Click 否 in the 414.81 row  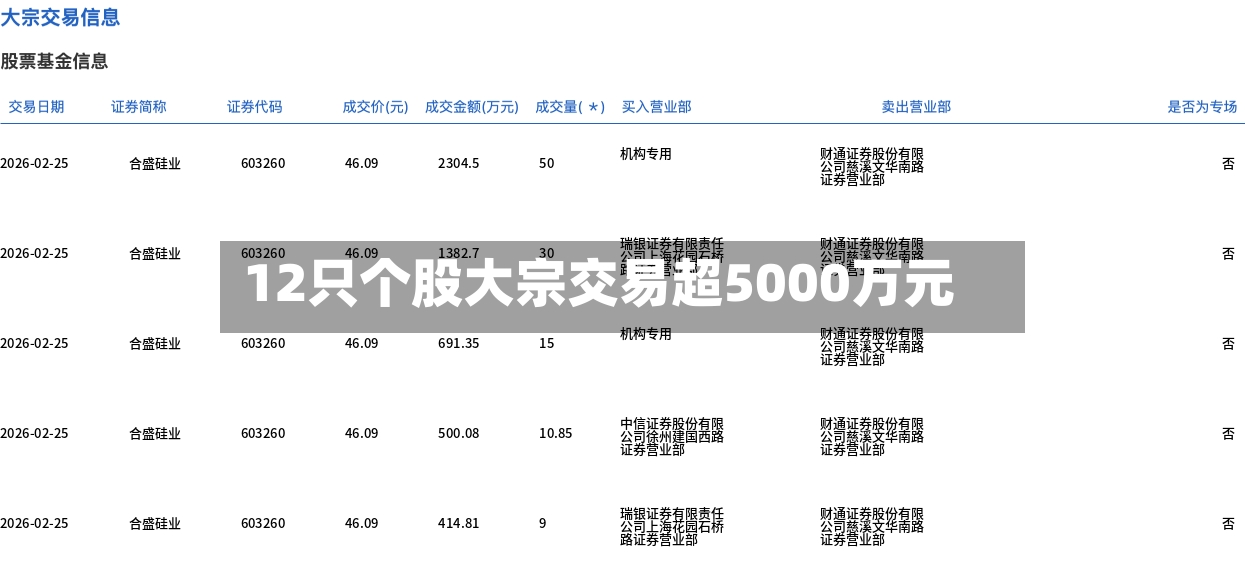[x=1228, y=523]
